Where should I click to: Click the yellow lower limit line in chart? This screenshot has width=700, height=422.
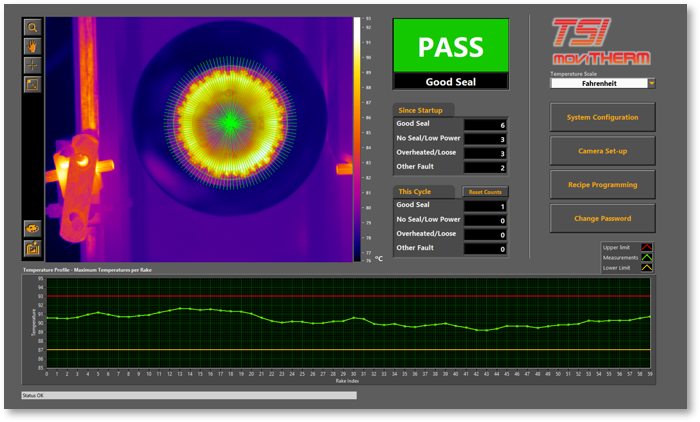coord(348,350)
